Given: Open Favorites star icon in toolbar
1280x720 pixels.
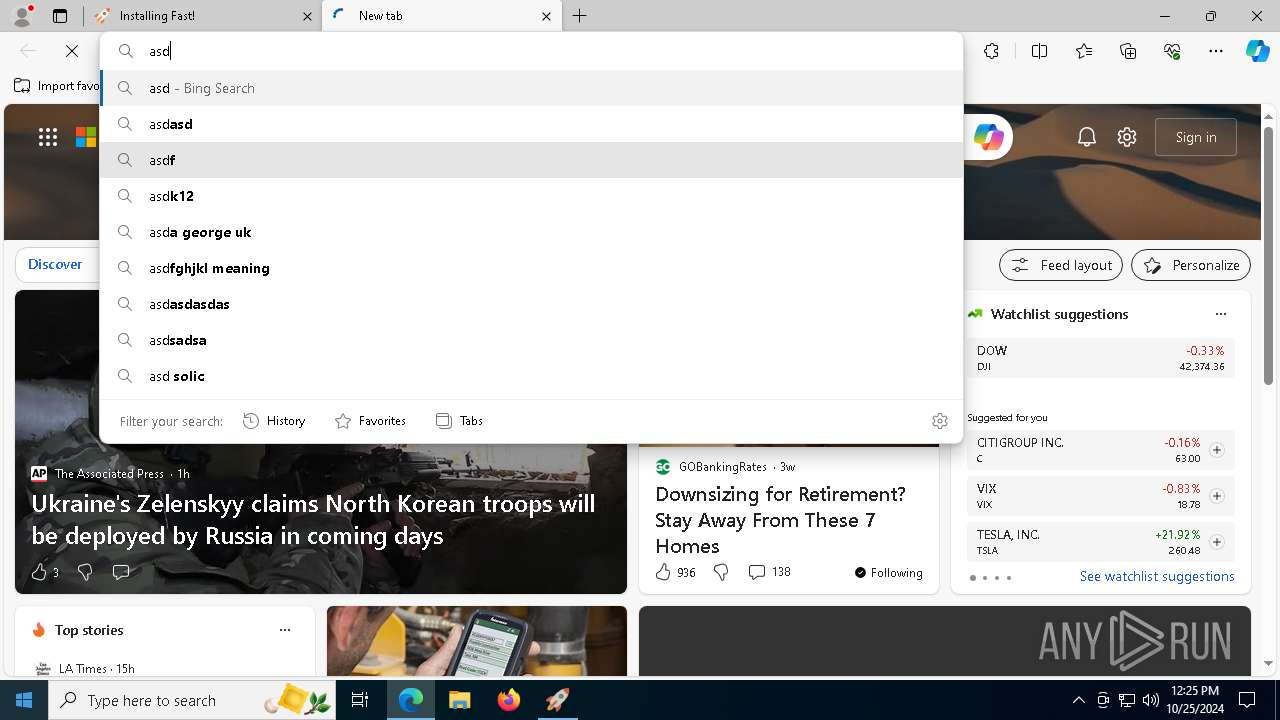Looking at the screenshot, I should click(1084, 51).
